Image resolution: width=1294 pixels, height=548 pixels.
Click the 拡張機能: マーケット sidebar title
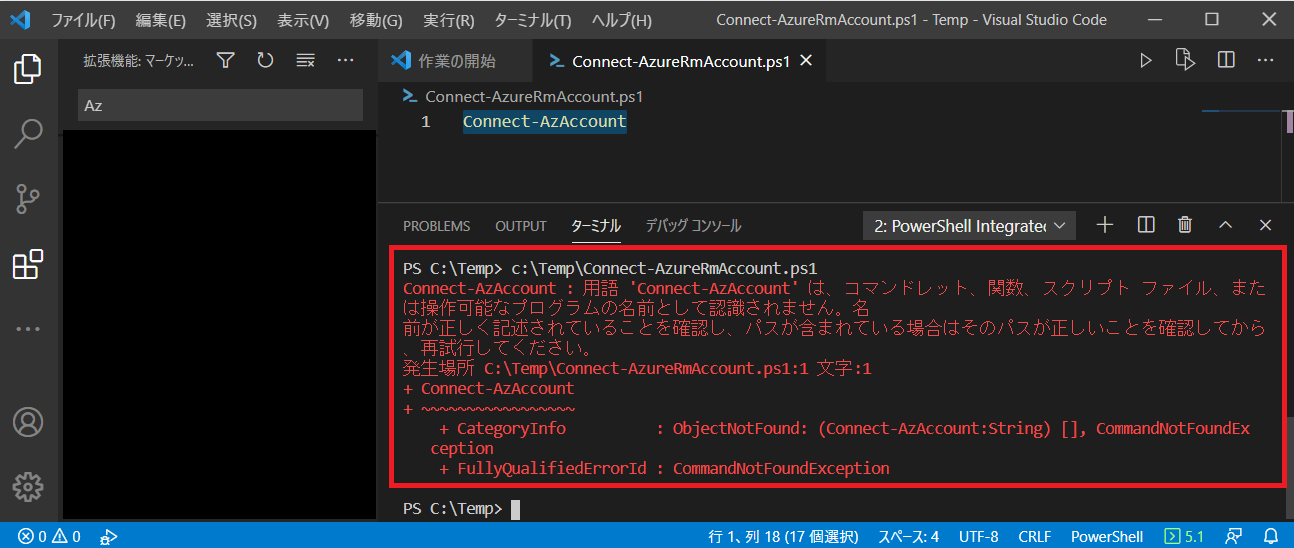(139, 61)
